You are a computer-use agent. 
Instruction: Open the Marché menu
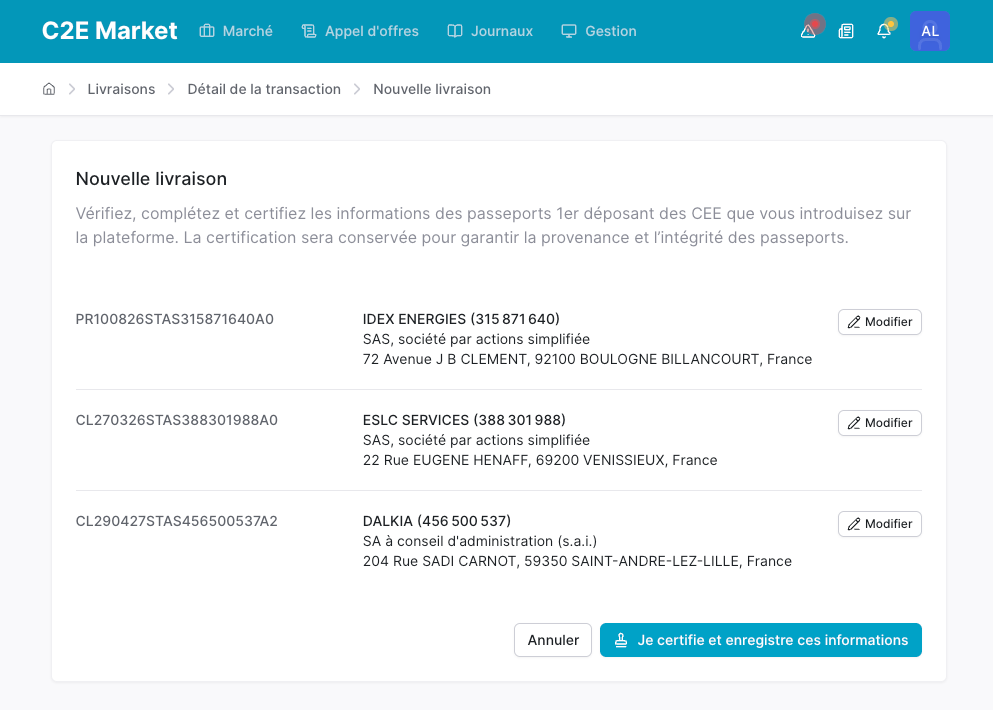pos(236,31)
